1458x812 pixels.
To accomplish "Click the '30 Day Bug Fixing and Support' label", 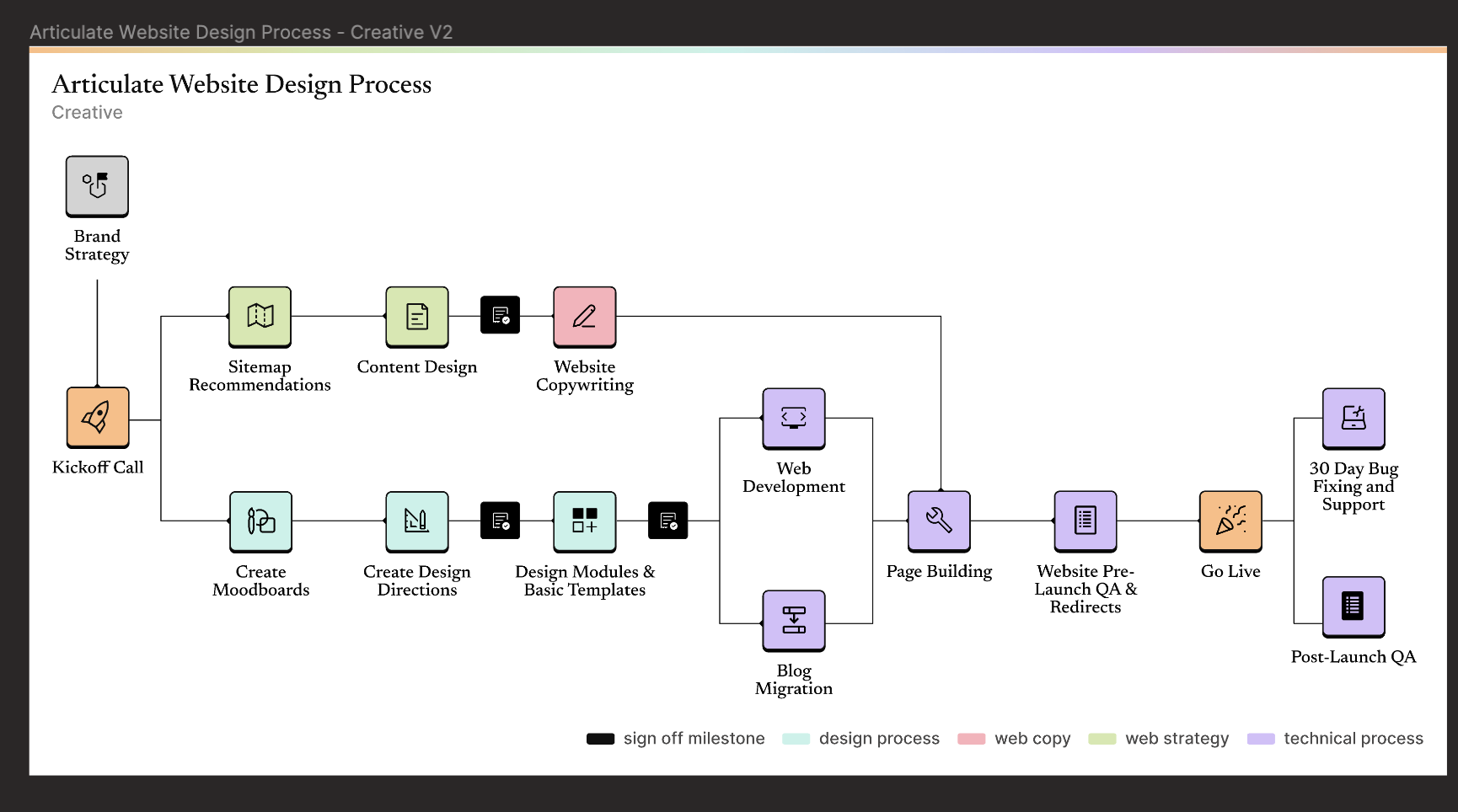I will [x=1353, y=486].
